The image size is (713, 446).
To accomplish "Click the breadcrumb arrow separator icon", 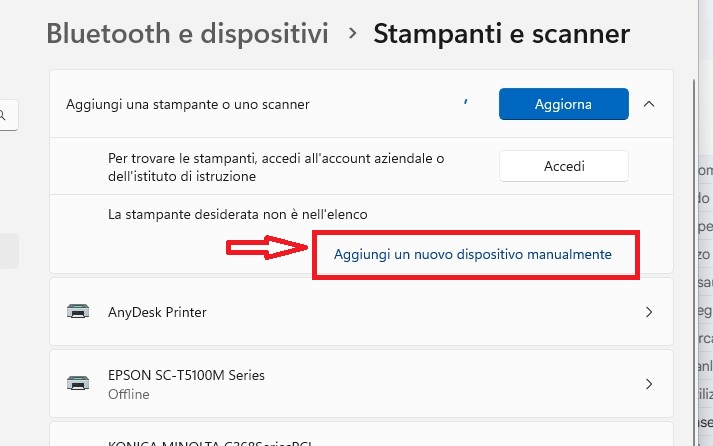I will click(352, 34).
